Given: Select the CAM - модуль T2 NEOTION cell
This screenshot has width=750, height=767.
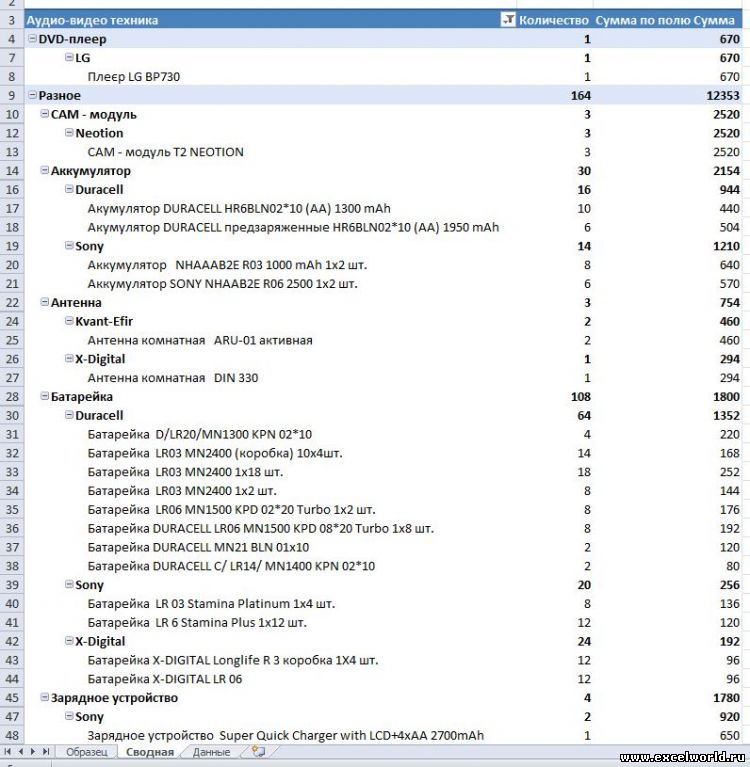Looking at the screenshot, I should [x=165, y=152].
